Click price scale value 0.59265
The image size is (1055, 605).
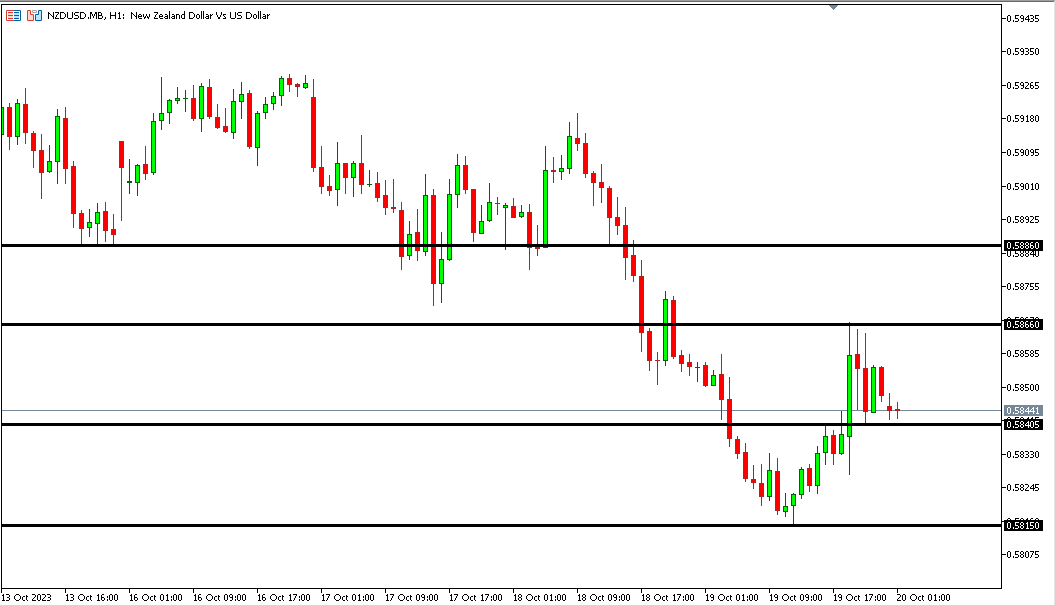click(1023, 85)
